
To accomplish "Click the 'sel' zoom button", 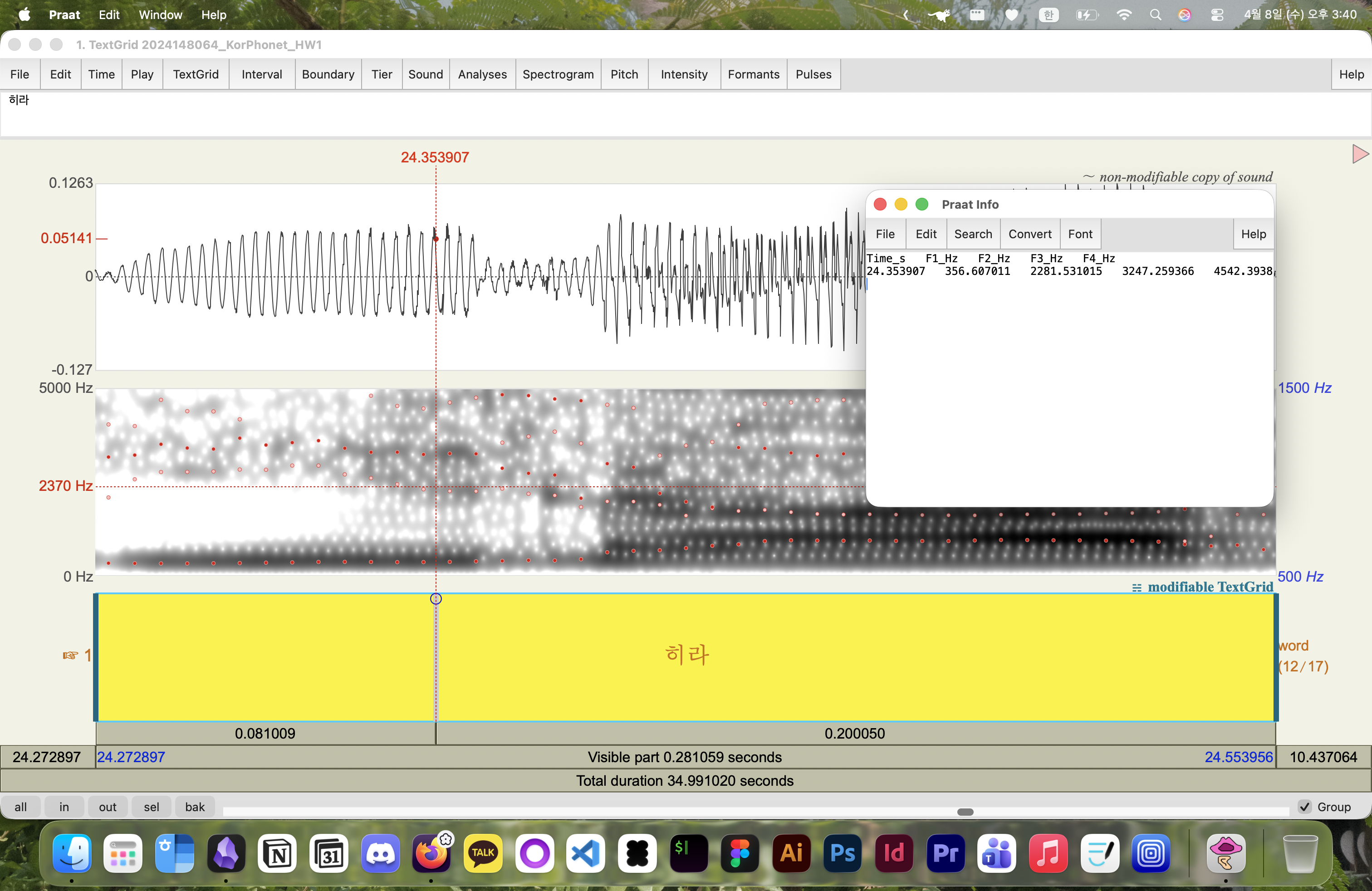I will [152, 806].
